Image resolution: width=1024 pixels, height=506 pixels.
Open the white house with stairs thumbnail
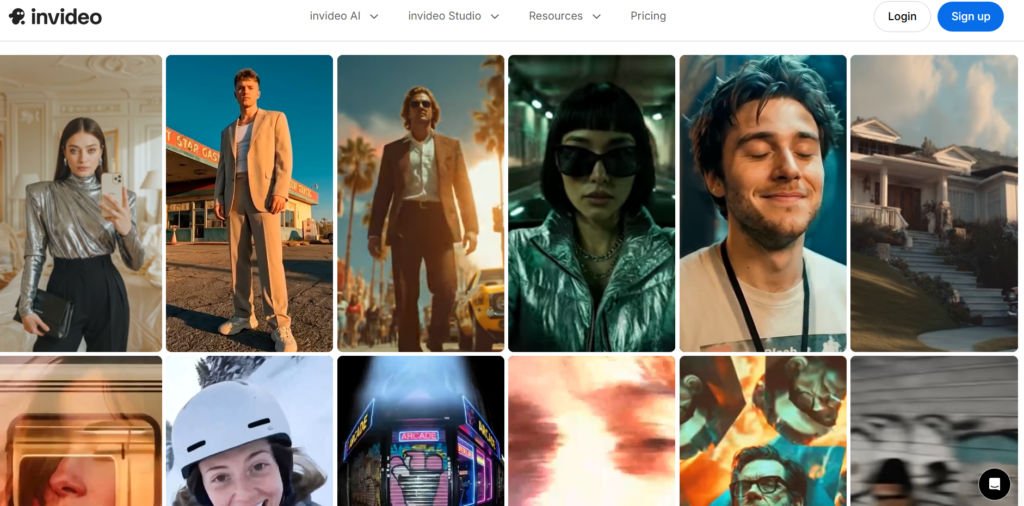(934, 203)
